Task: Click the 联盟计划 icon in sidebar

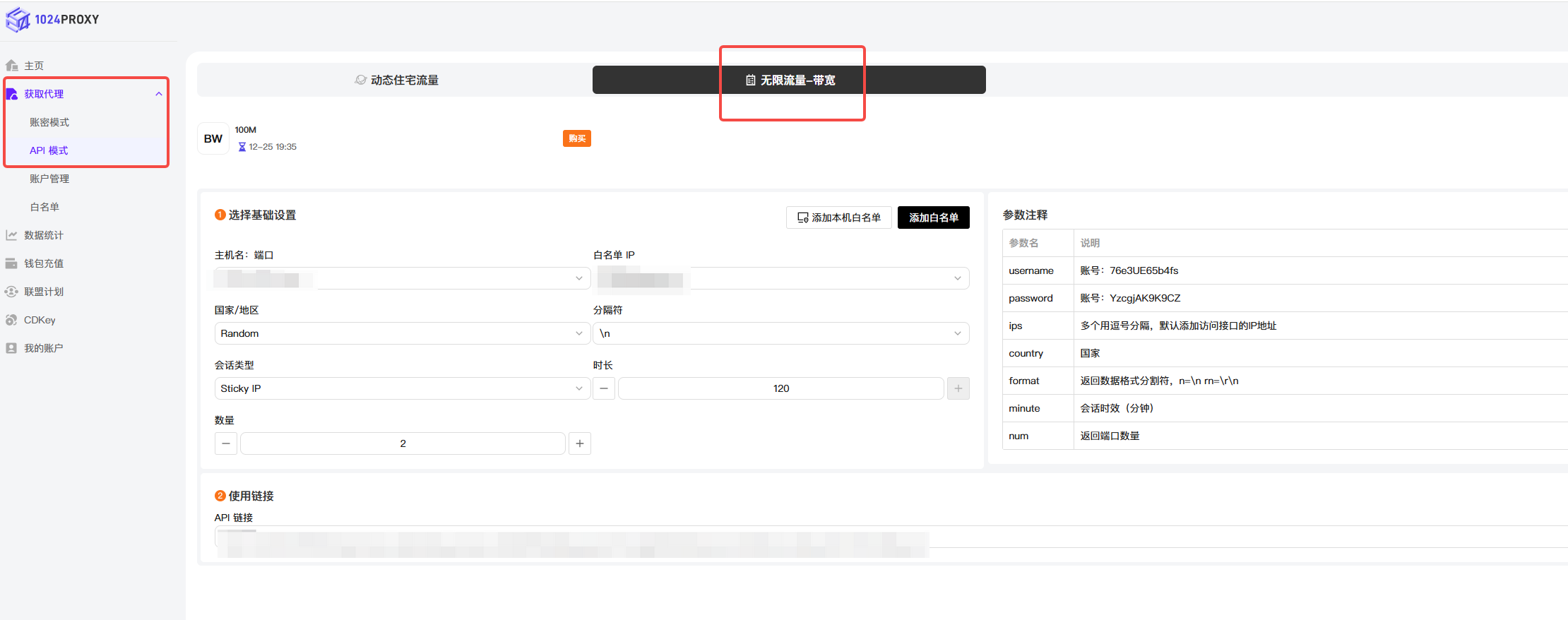Action: [12, 292]
